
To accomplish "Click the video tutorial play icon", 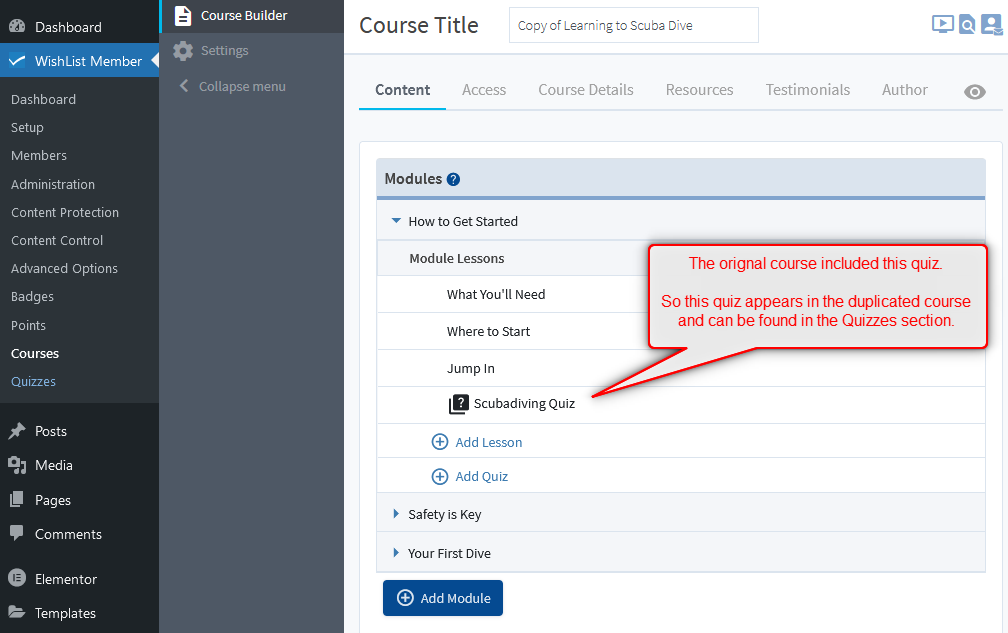I will [942, 24].
